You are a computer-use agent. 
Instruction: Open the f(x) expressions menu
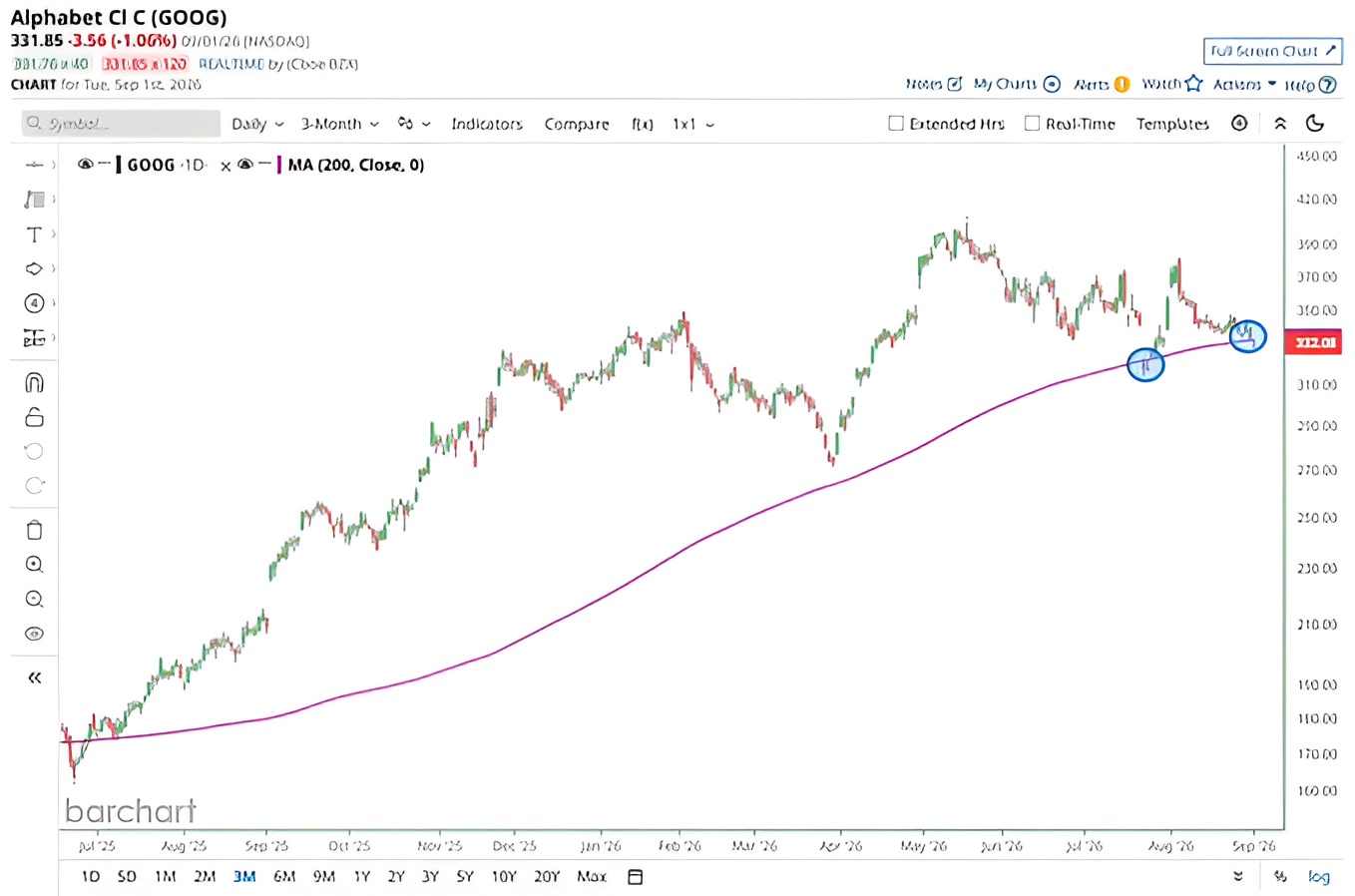[x=643, y=124]
